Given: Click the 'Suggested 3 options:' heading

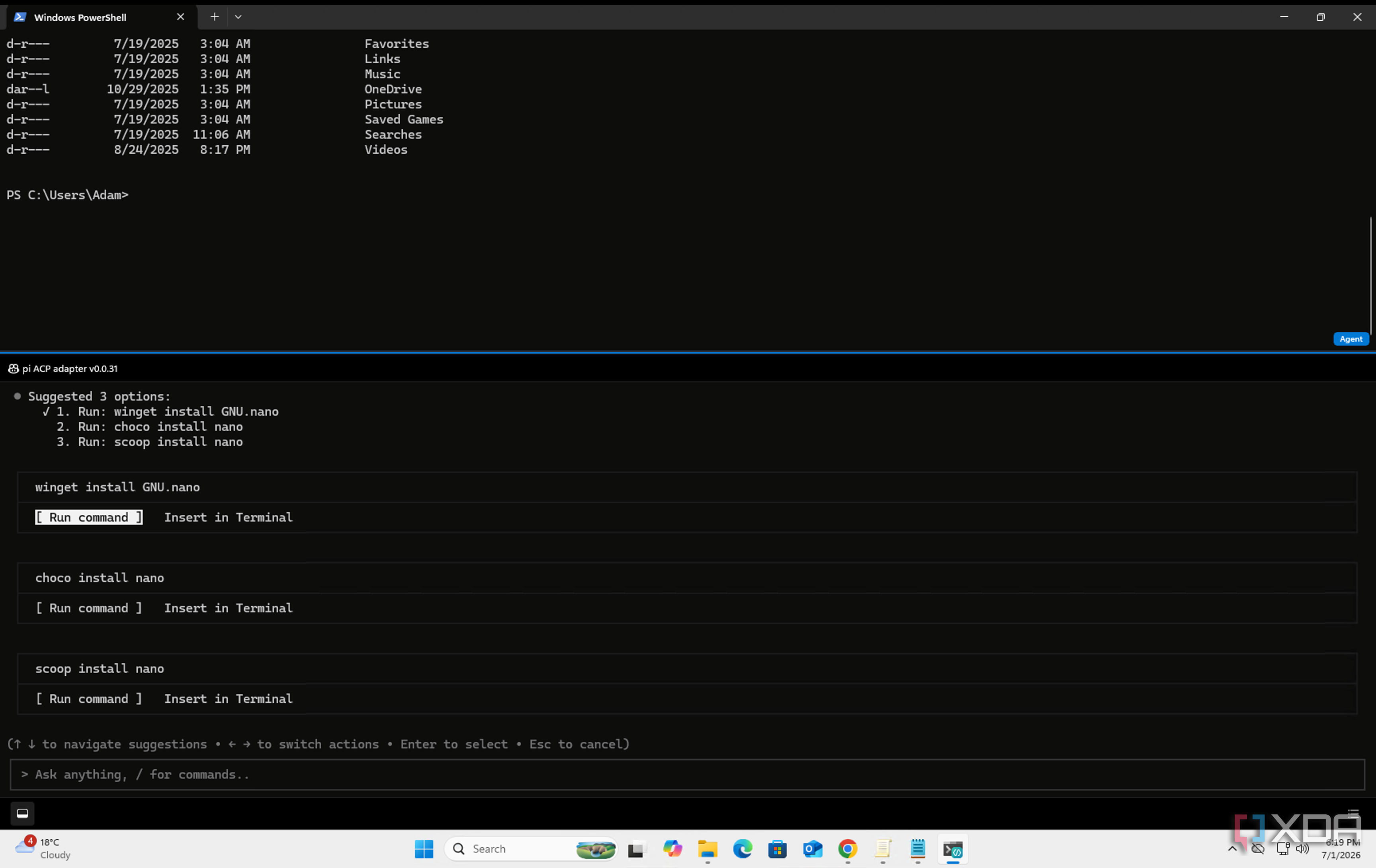Looking at the screenshot, I should coord(100,397).
